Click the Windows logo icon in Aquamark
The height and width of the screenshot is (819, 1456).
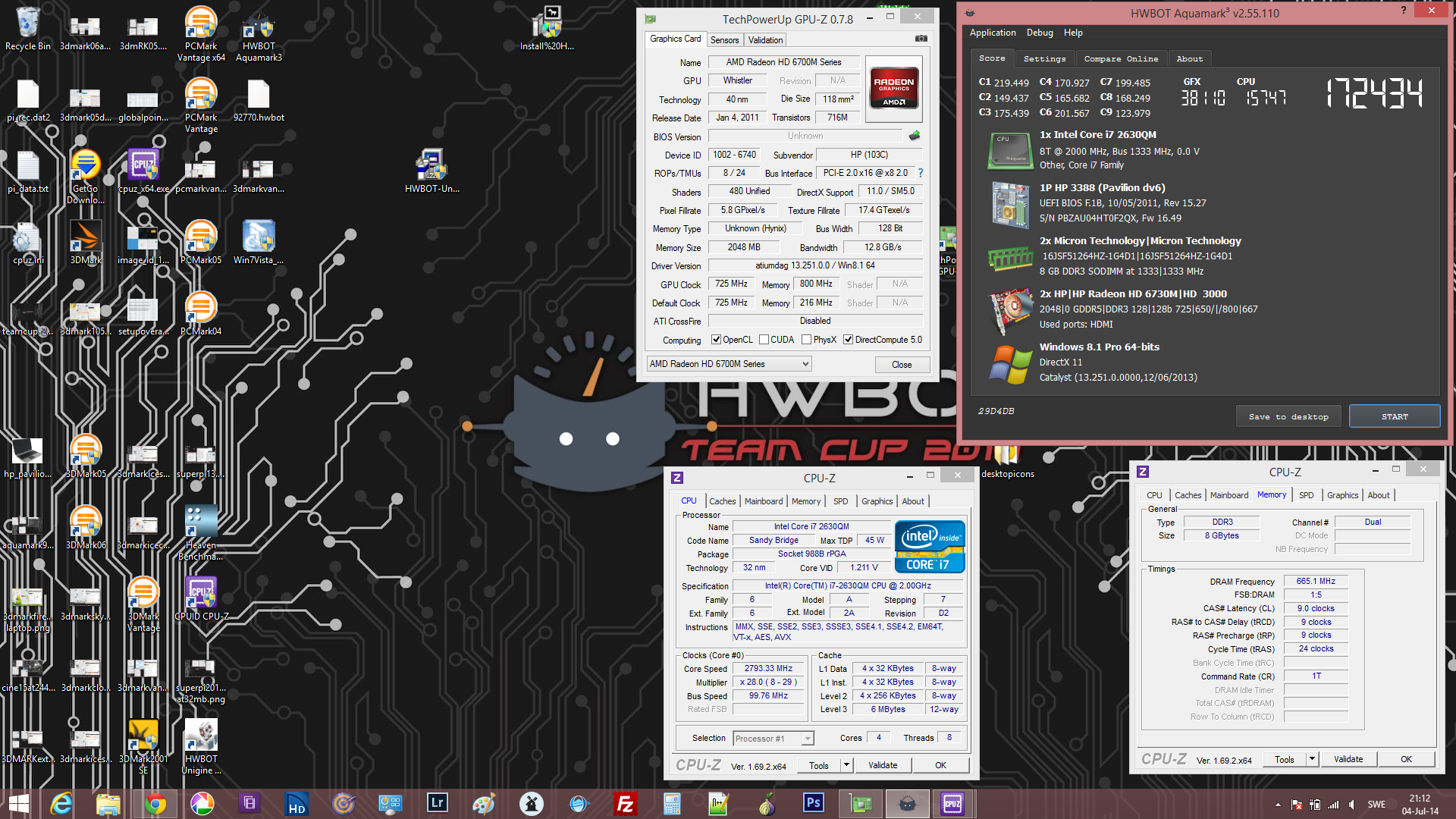(x=1010, y=364)
